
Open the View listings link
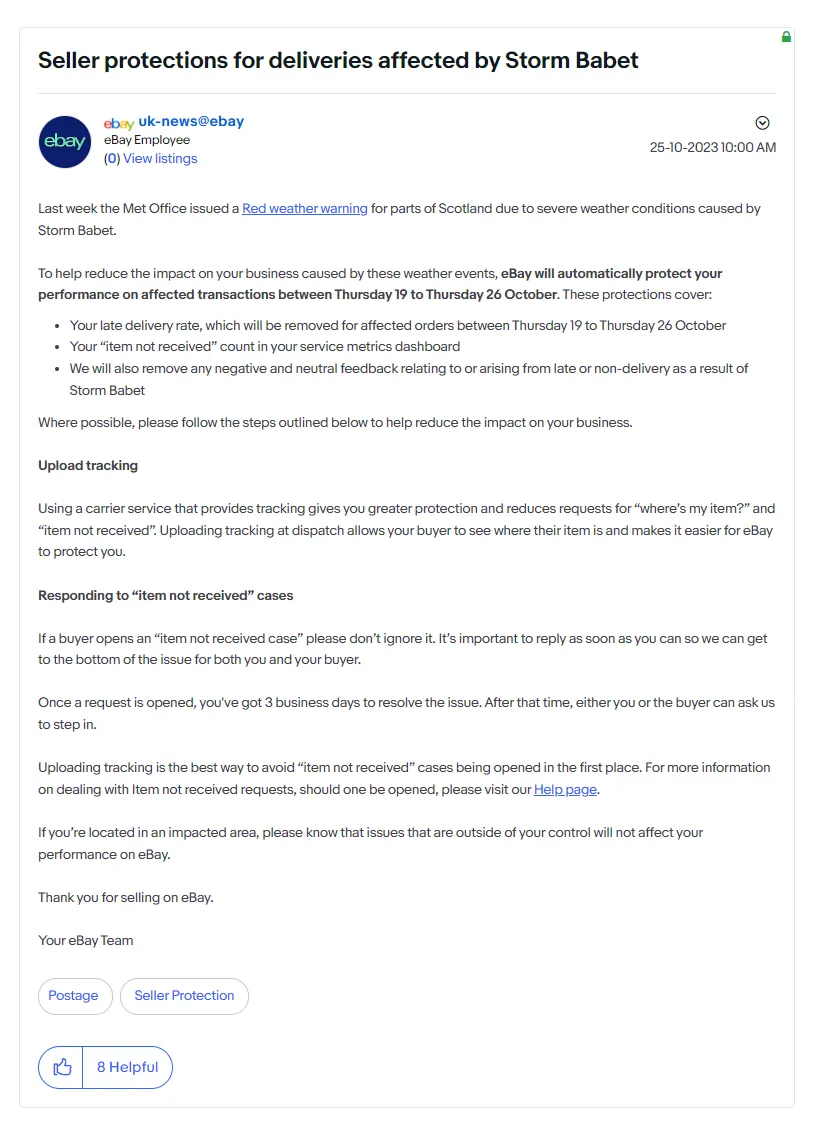(x=160, y=158)
